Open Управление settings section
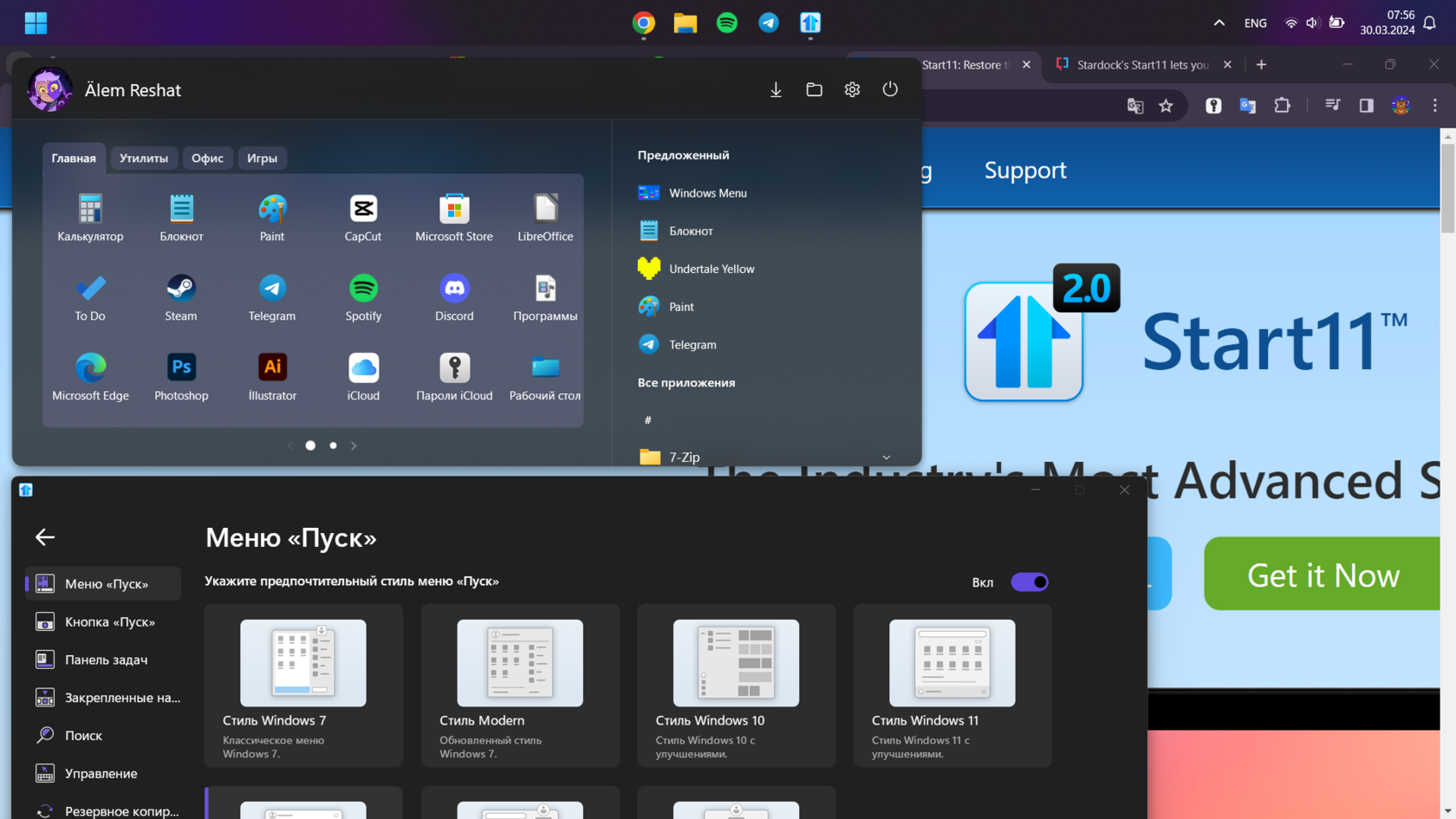This screenshot has width=1456, height=819. click(103, 773)
